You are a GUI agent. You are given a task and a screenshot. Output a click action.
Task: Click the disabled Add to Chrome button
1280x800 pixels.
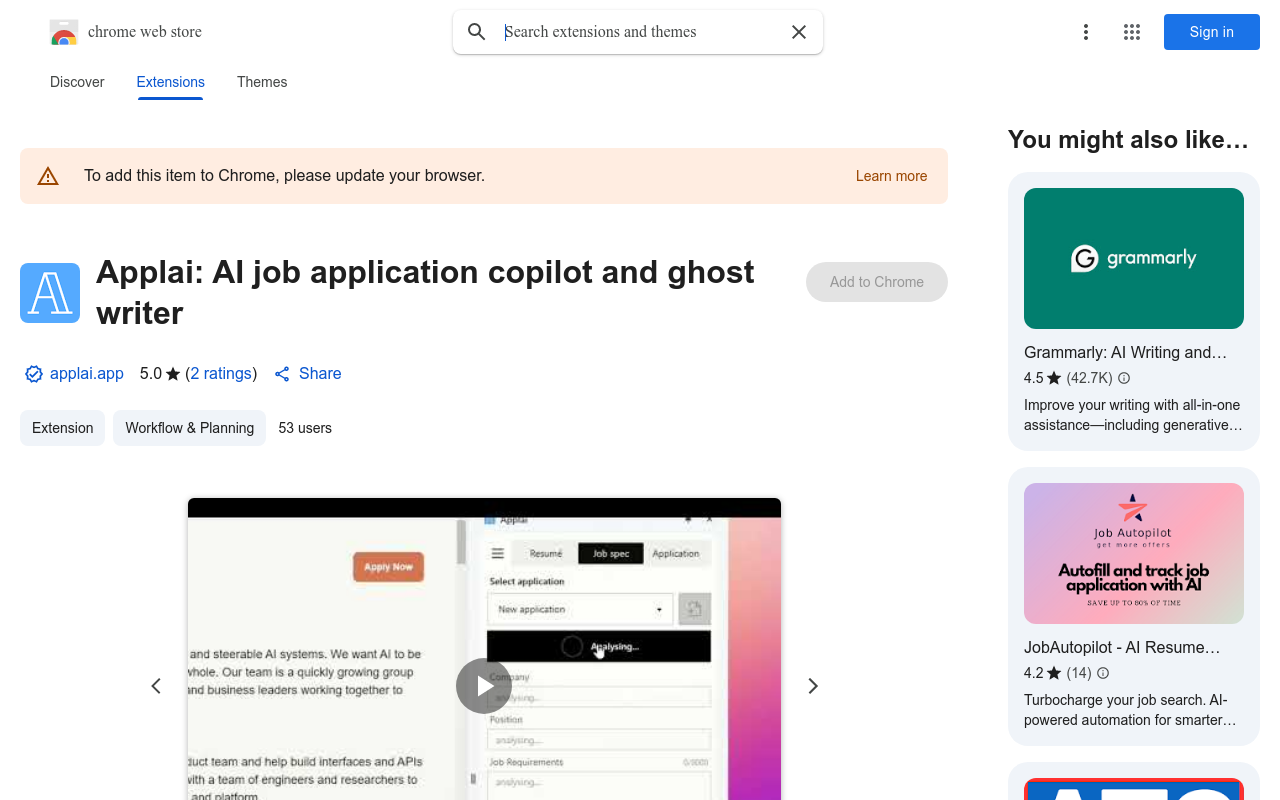click(x=877, y=282)
